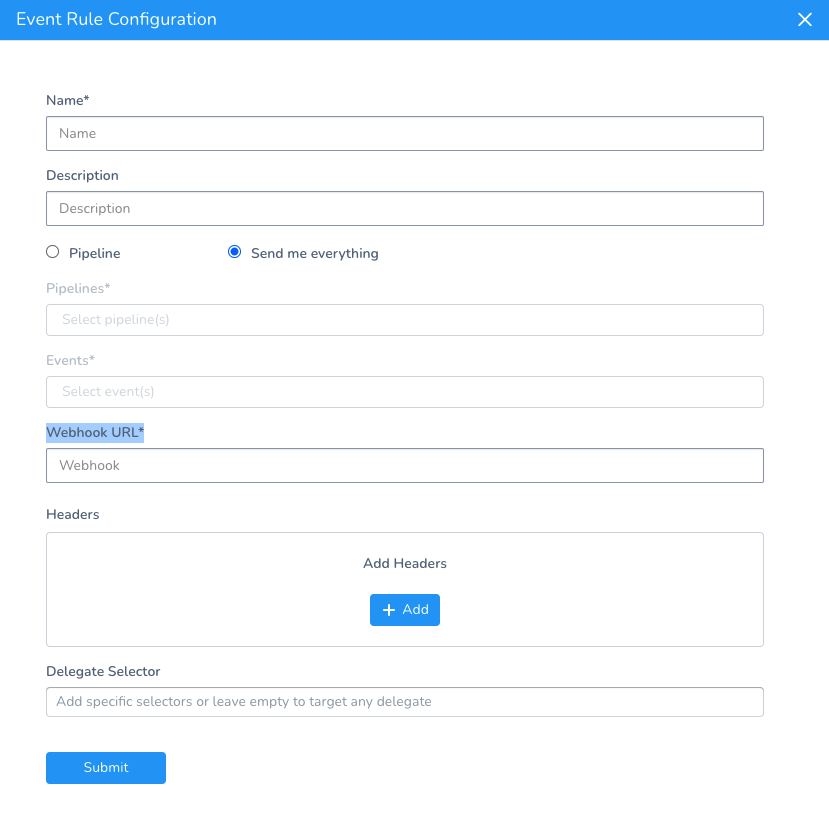The image size is (829, 829).
Task: Add a new header with the Add button
Action: (x=404, y=610)
